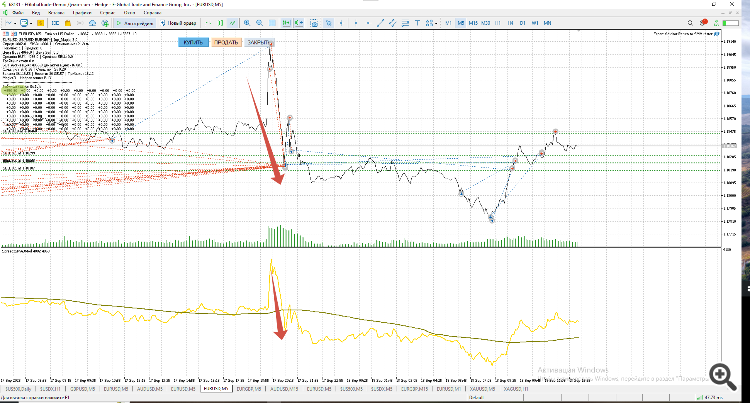Open the New Order button

point(178,23)
